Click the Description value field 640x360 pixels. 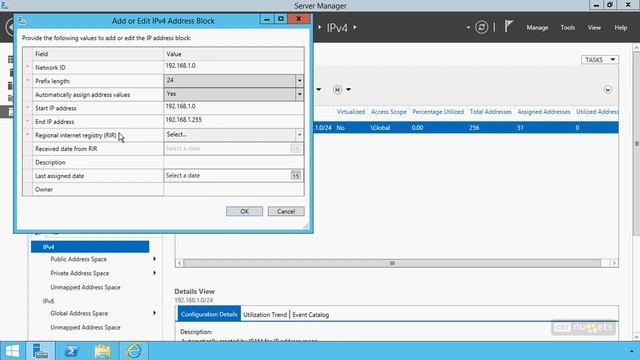[233, 162]
